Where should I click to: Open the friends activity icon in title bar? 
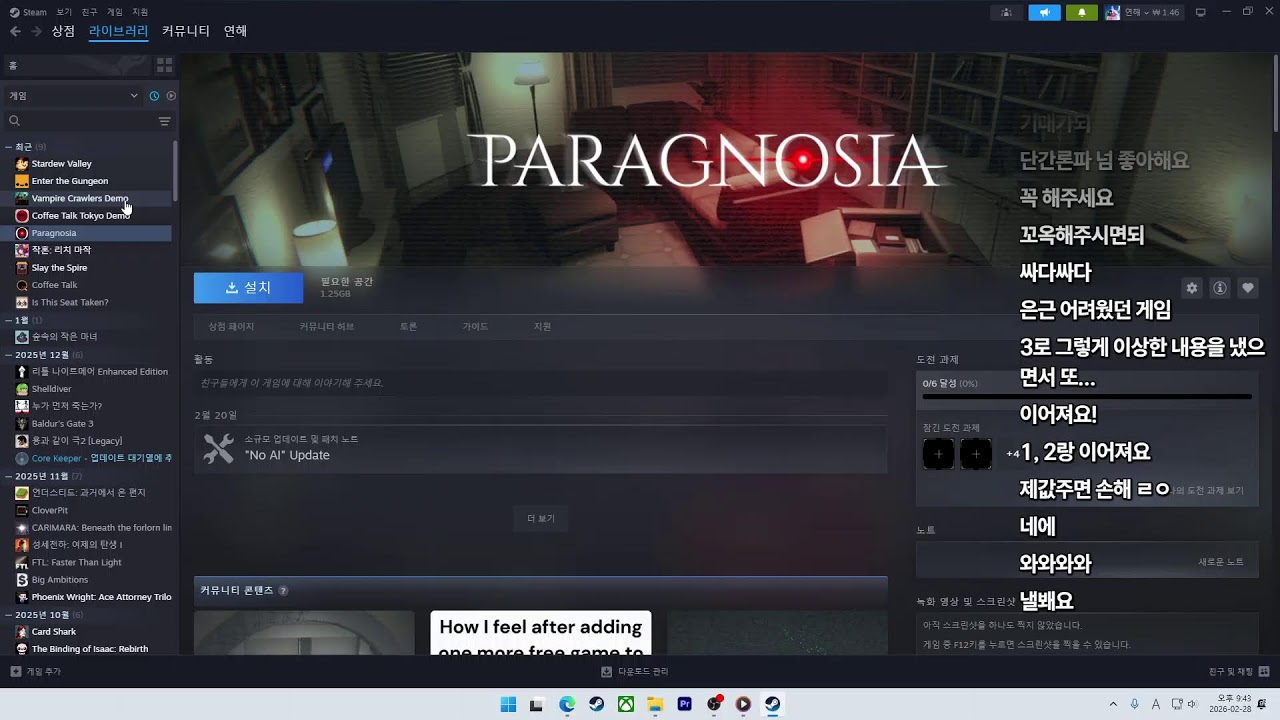1006,12
